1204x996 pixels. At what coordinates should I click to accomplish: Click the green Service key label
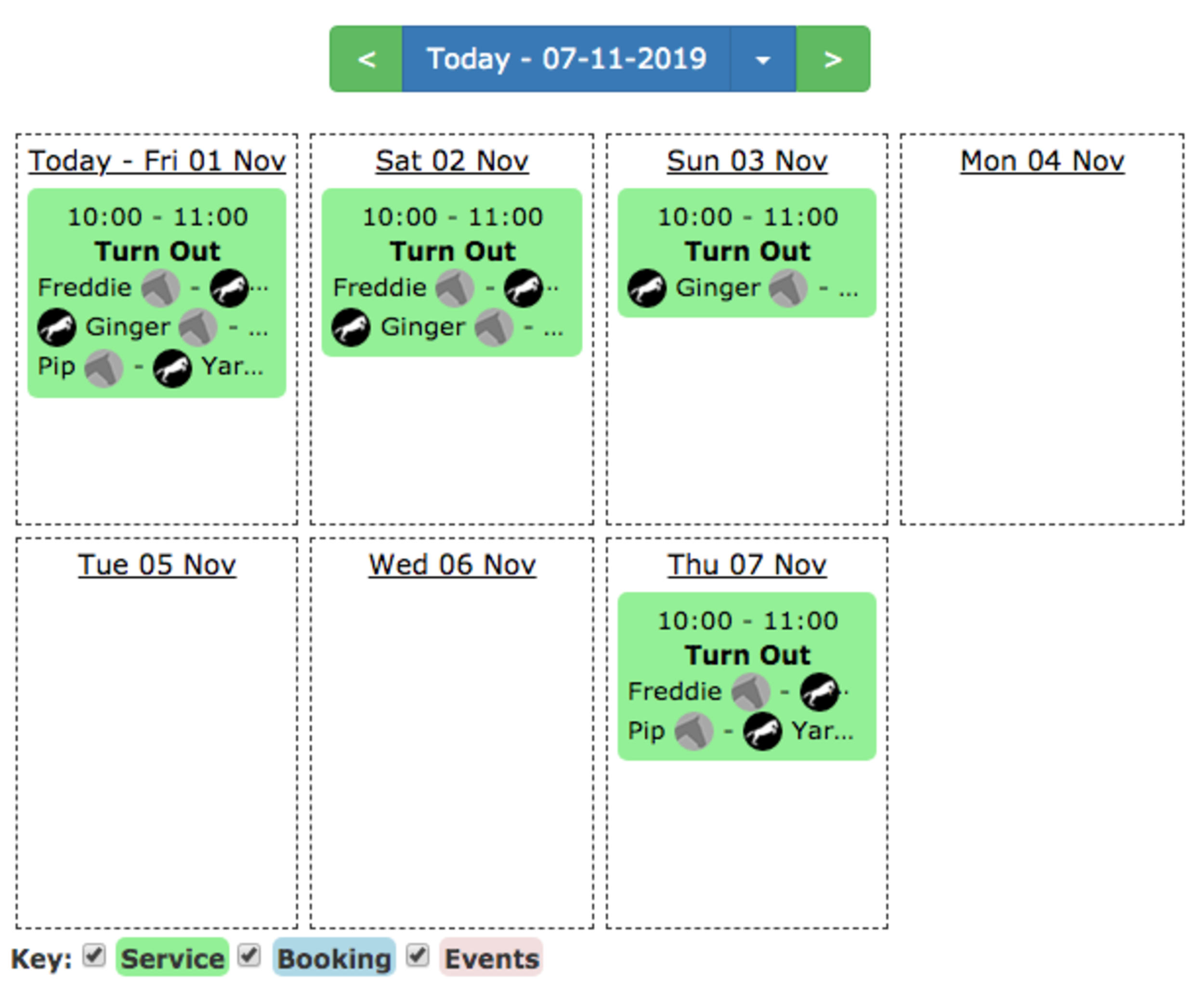click(x=172, y=957)
